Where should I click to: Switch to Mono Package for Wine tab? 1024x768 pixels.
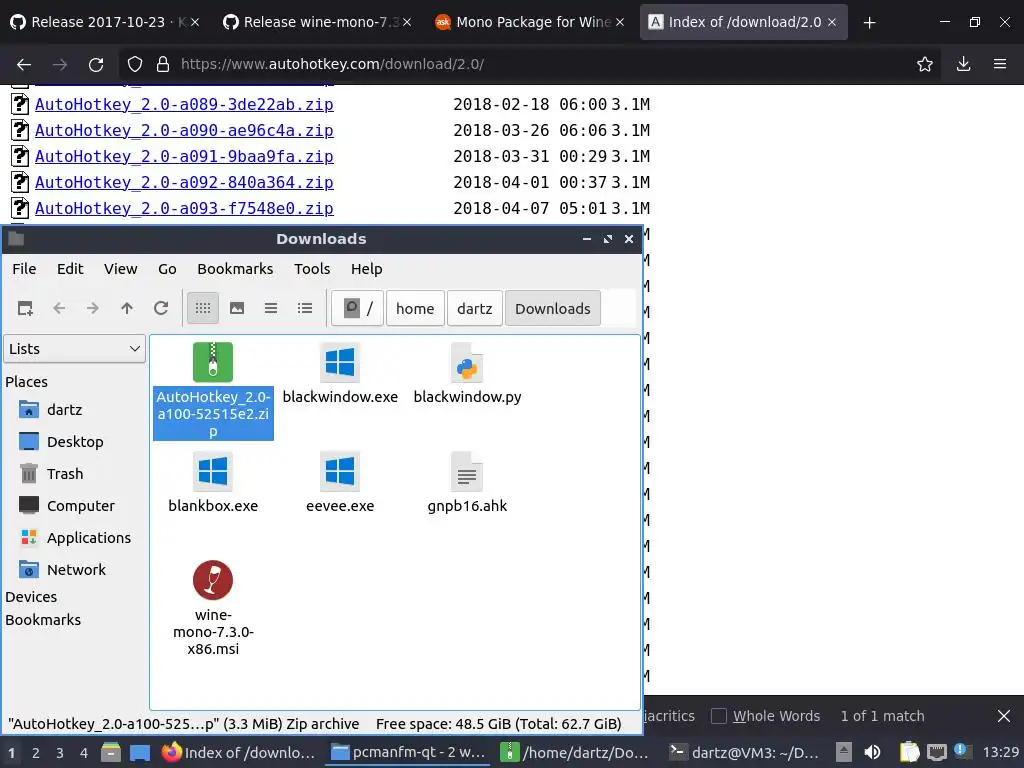pos(531,22)
